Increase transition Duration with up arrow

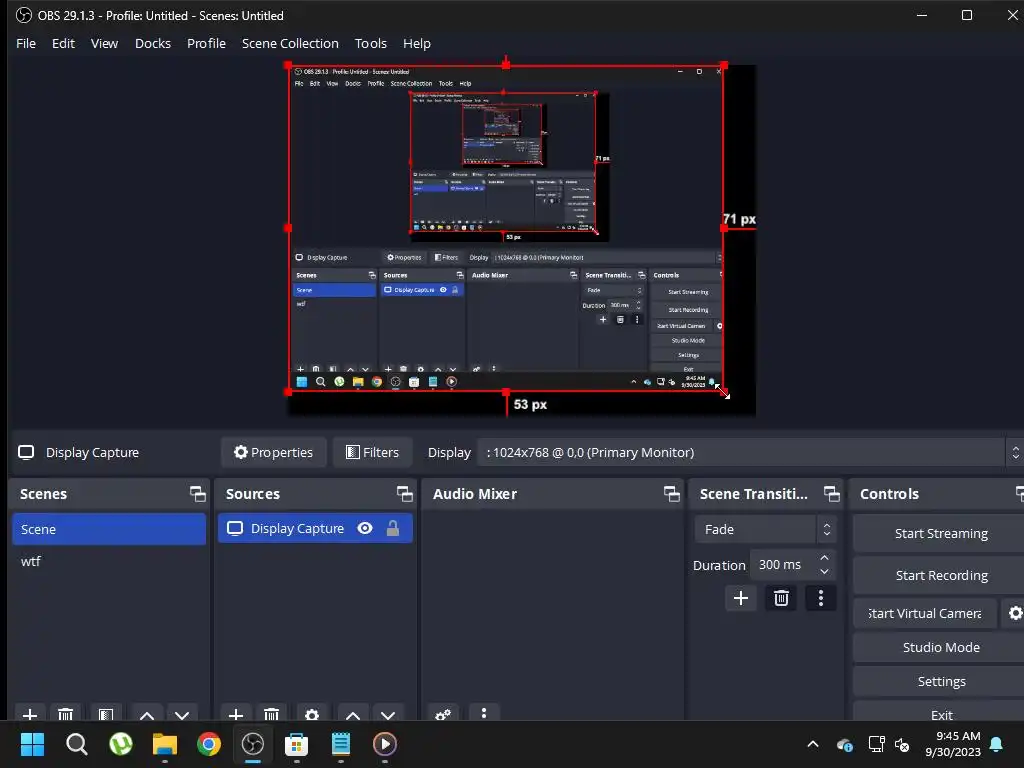tap(824, 558)
